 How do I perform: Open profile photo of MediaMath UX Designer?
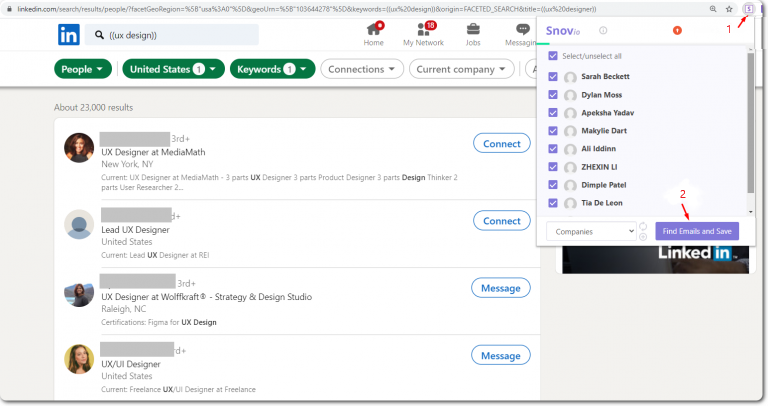pos(79,147)
